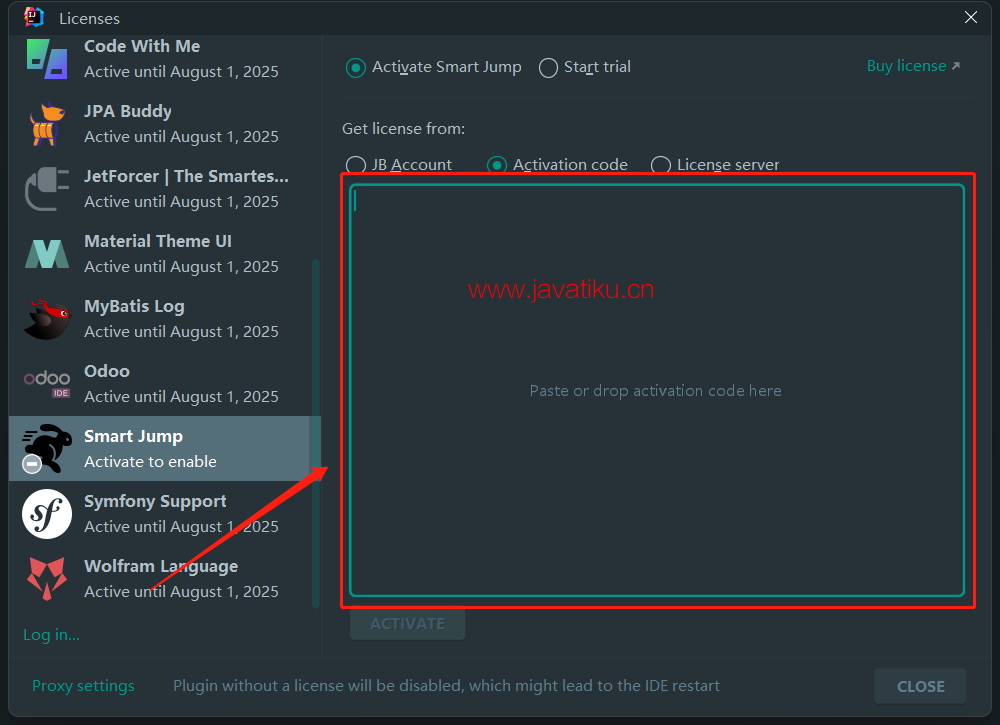1000x725 pixels.
Task: Select the Smart Jump rabbit icon
Action: [47, 449]
